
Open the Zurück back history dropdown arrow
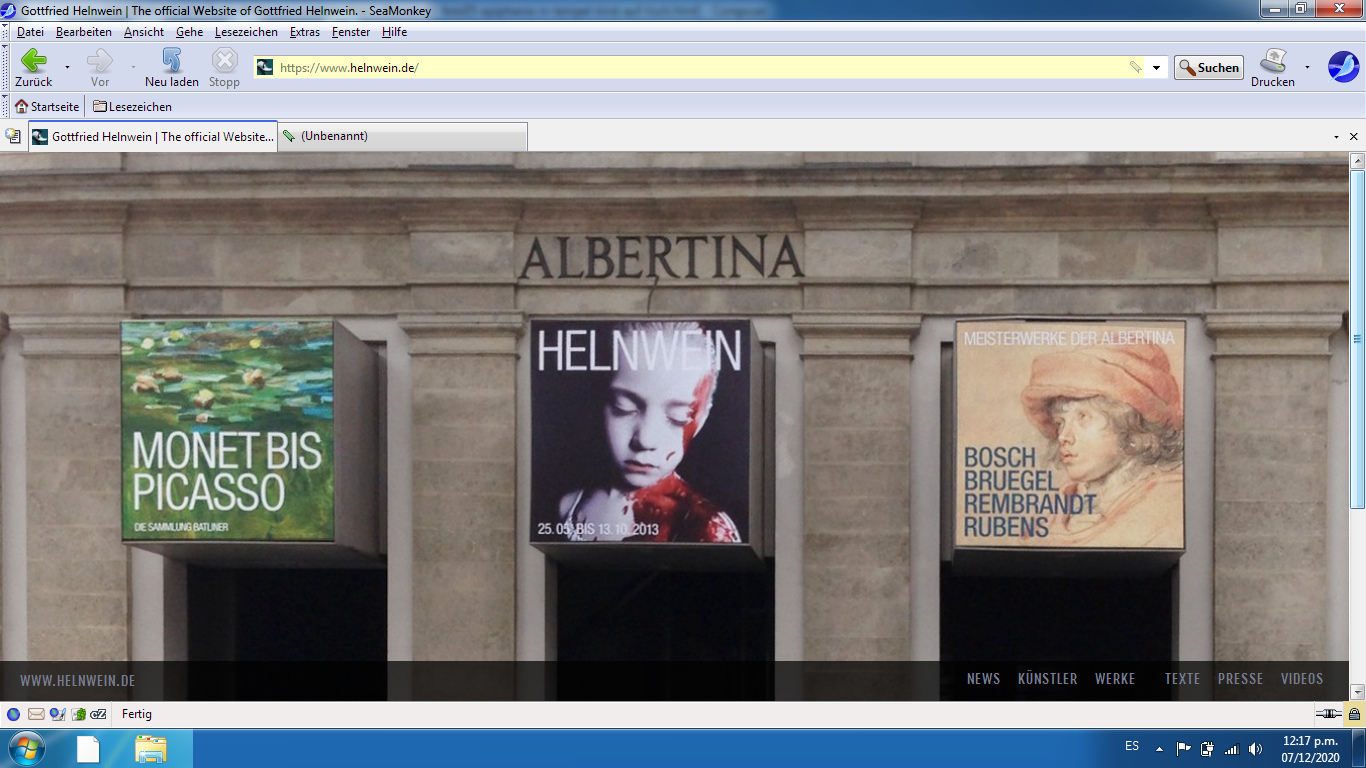click(67, 68)
